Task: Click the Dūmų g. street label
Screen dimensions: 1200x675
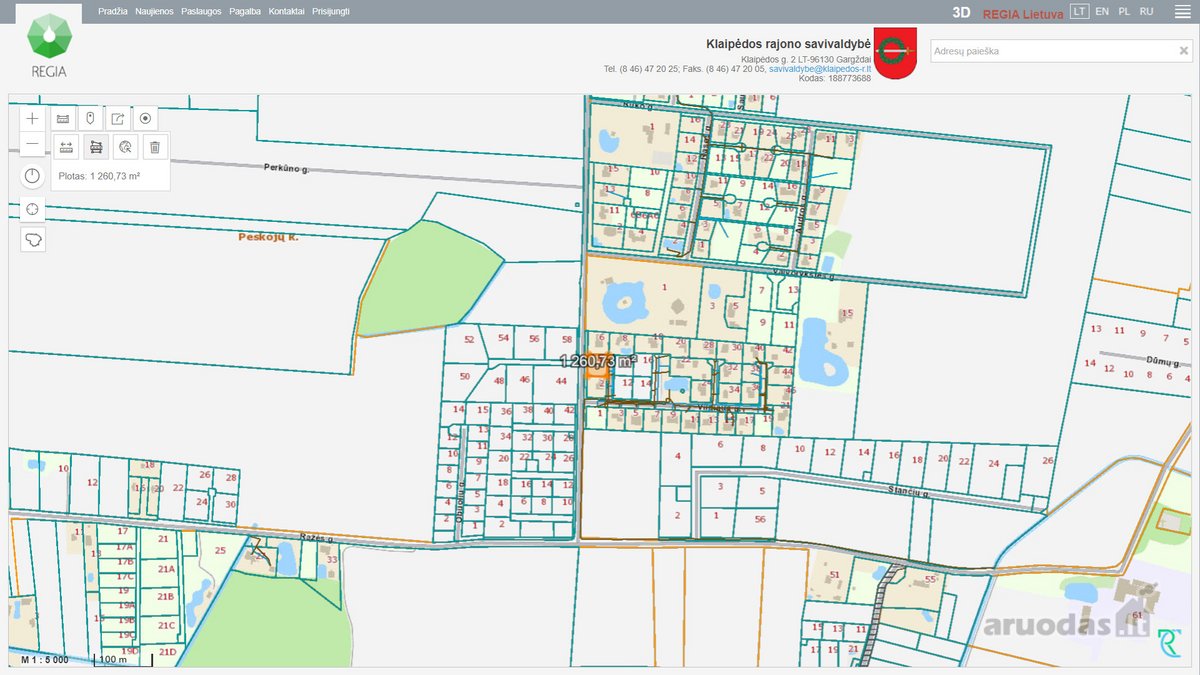Action: point(1164,360)
